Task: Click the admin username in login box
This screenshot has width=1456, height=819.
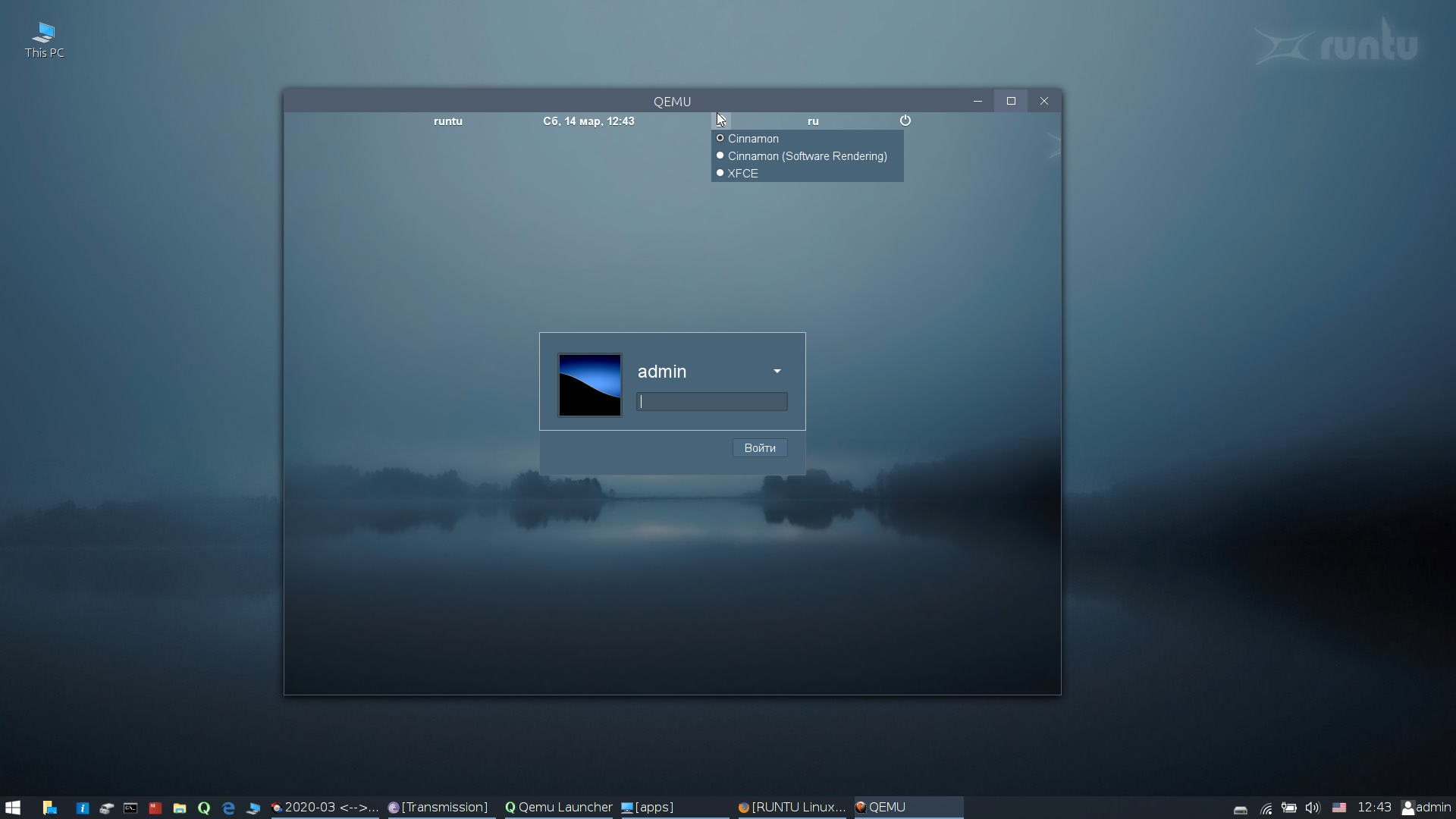Action: pyautogui.click(x=662, y=372)
